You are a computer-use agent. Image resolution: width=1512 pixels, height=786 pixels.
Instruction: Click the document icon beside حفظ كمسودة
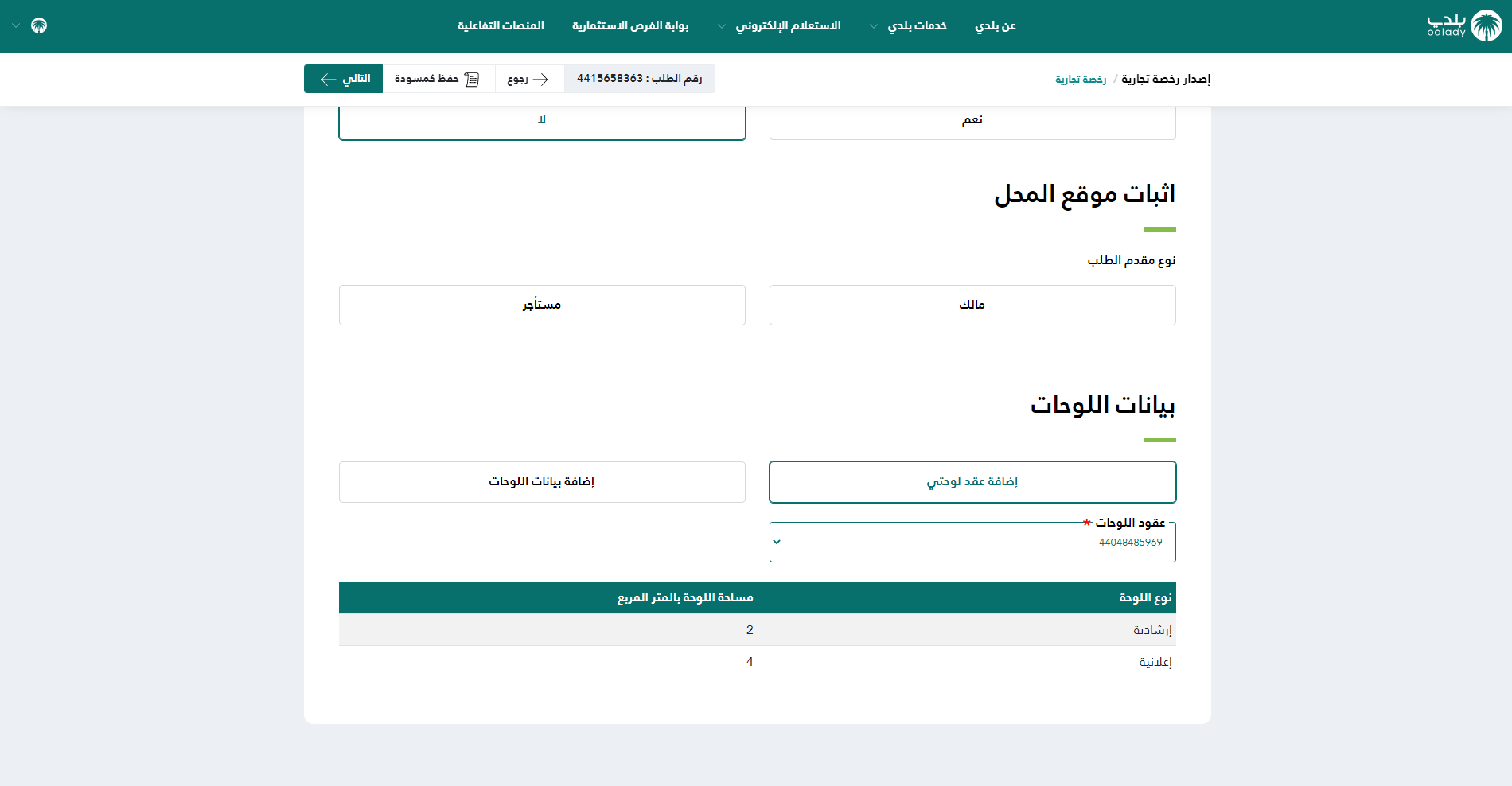click(472, 79)
